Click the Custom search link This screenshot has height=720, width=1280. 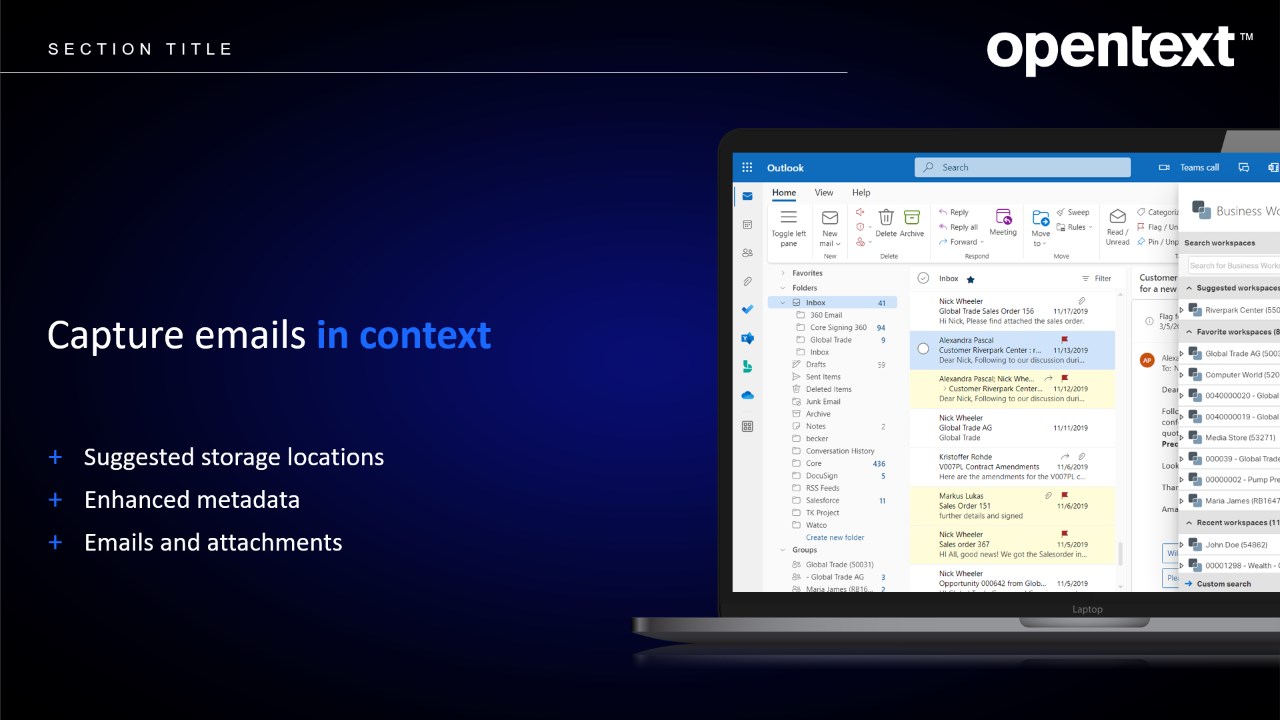coord(1218,584)
